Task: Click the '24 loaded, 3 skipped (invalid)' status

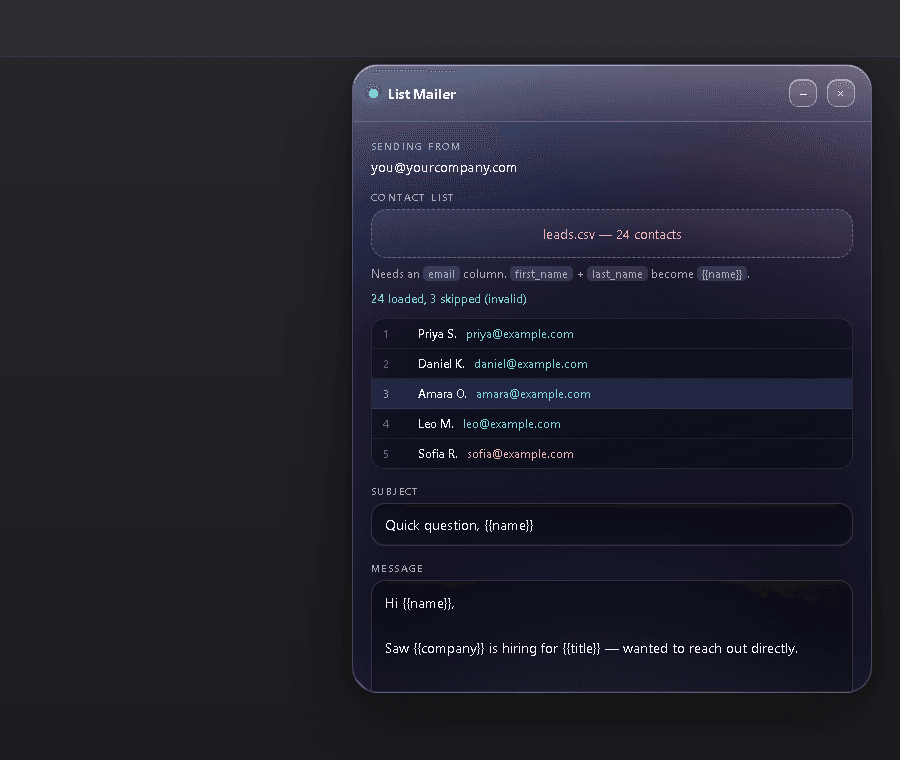Action: pos(449,299)
